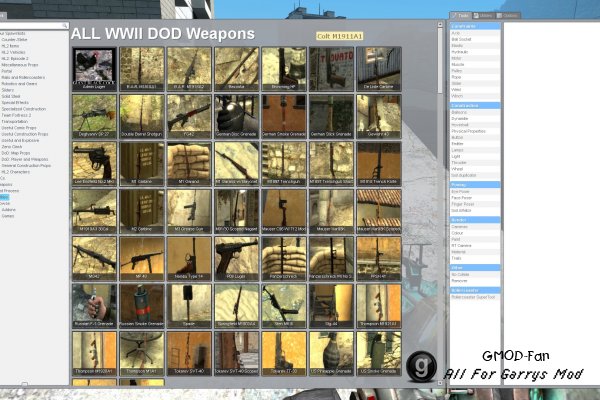The image size is (600, 400).
Task: Select the Tokarev TT-33 pistol icon
Action: coord(284,354)
